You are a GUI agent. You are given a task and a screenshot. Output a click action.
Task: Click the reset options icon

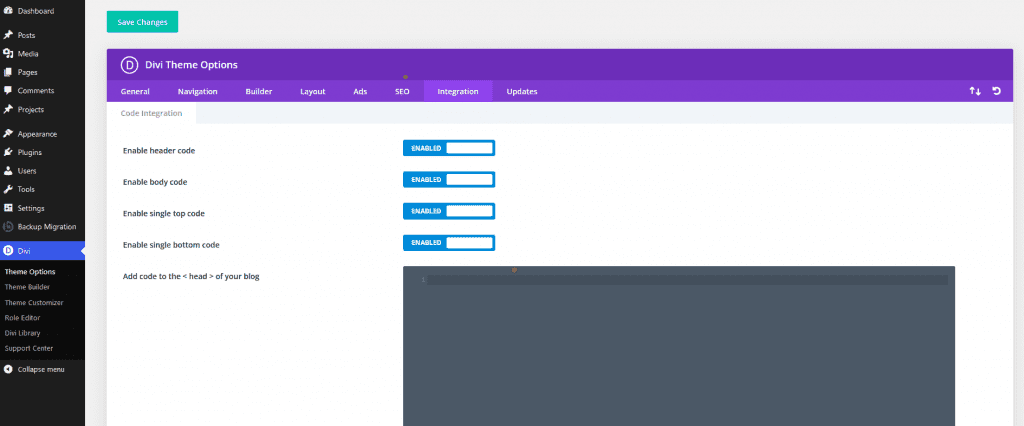click(997, 91)
